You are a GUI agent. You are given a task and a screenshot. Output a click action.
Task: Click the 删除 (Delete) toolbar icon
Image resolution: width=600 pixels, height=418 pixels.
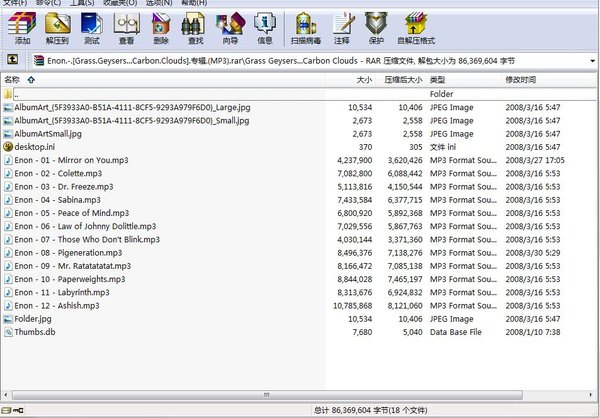(161, 28)
